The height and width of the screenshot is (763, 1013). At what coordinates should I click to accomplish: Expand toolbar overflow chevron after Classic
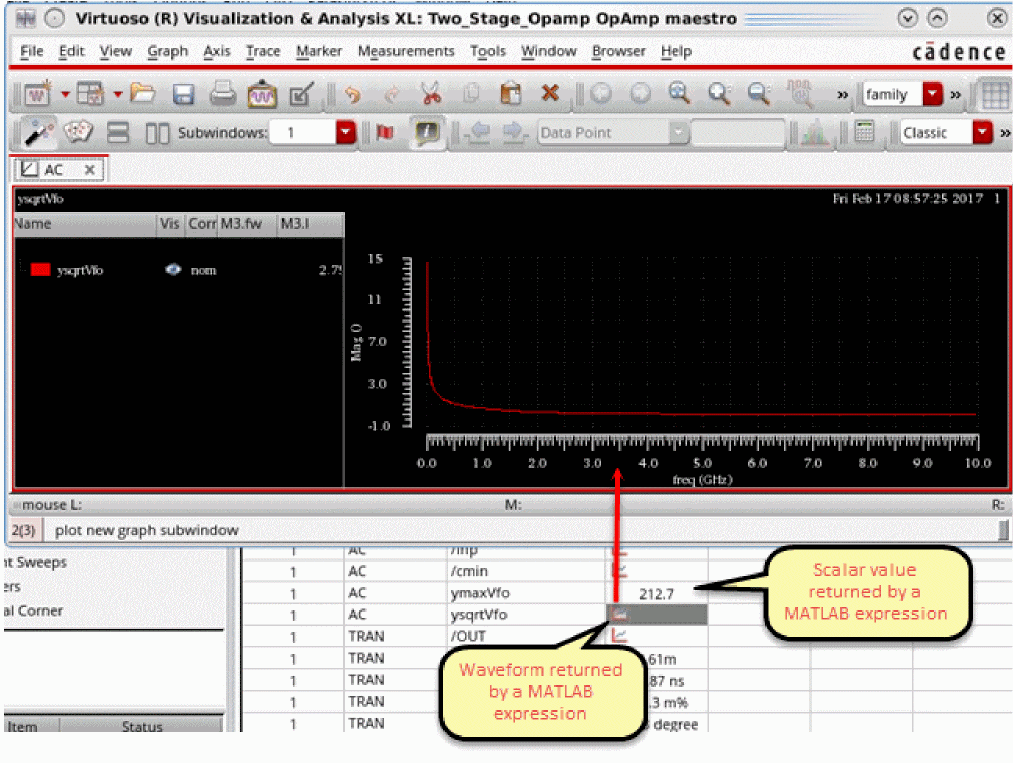[x=1005, y=133]
